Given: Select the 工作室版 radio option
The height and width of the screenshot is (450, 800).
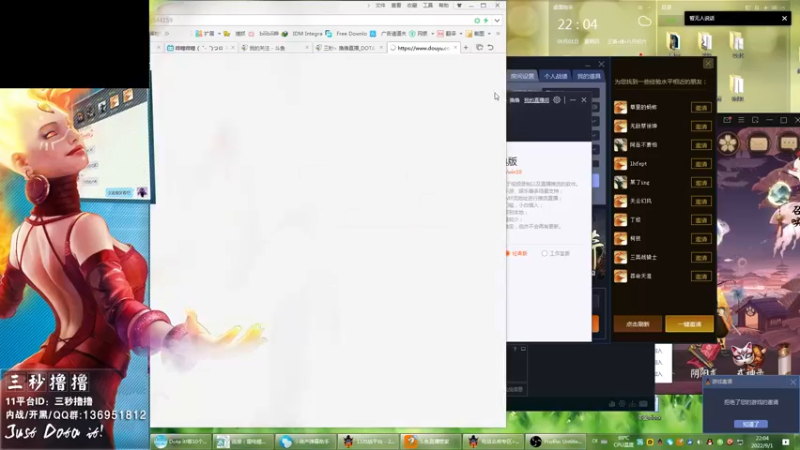Looking at the screenshot, I should pos(556,253).
